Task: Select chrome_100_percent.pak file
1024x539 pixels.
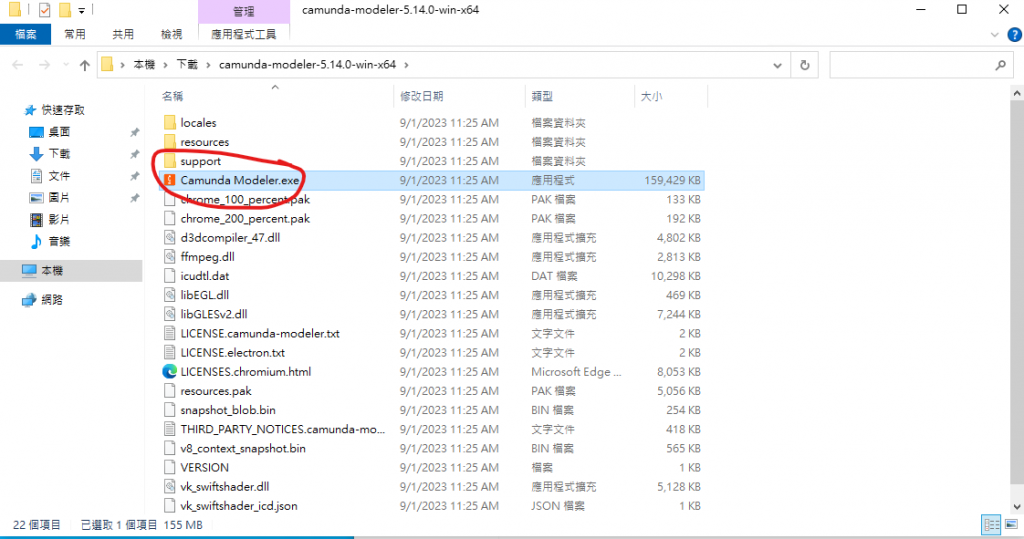Action: pyautogui.click(x=245, y=199)
